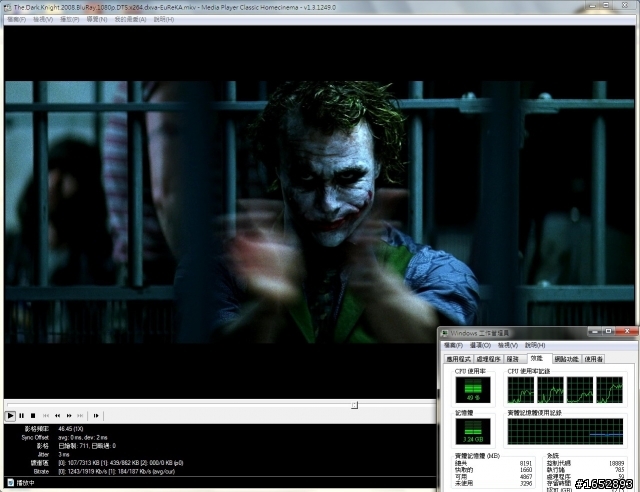This screenshot has width=640, height=492.
Task: Click the Sync Offset statistics line
Action: [x=64, y=437]
